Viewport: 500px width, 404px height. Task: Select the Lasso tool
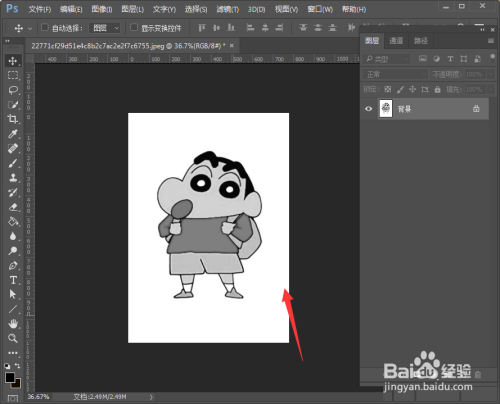(13, 90)
